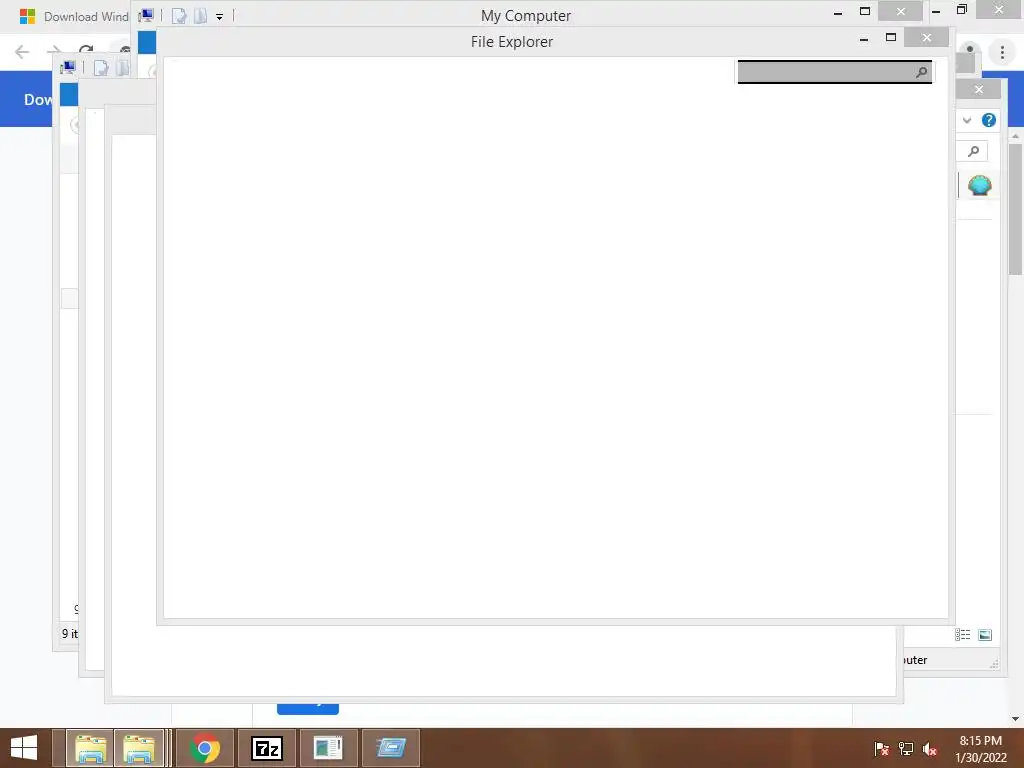The height and width of the screenshot is (768, 1024).
Task: Expand the ribbon chevron in rear explorer window
Action: coord(967,120)
